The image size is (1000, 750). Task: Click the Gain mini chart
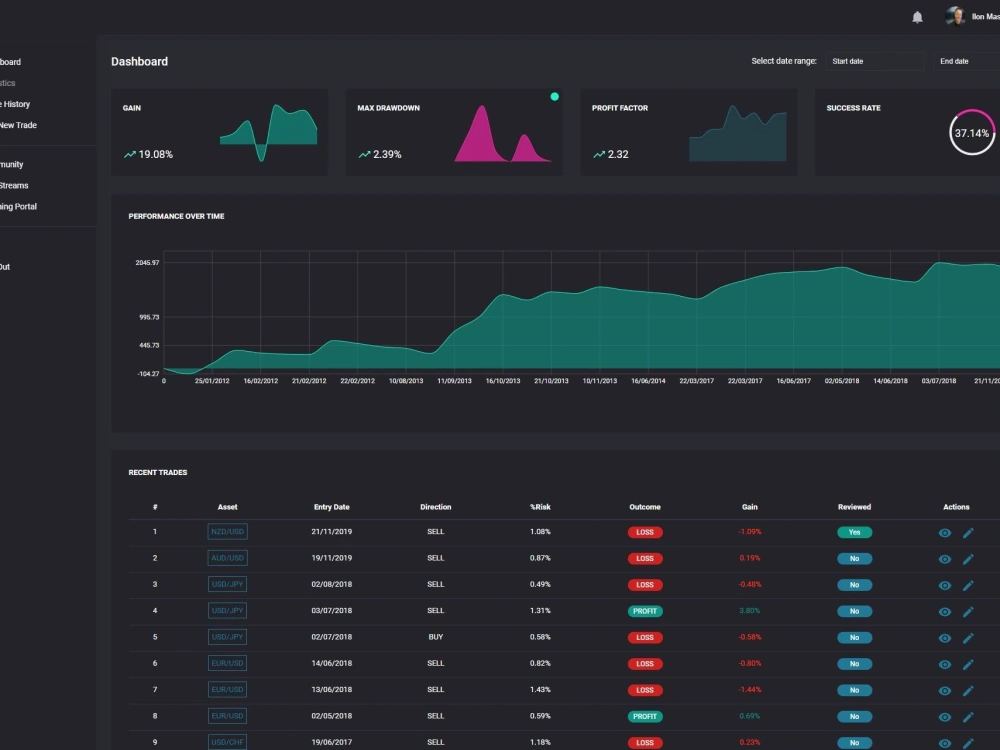click(268, 133)
